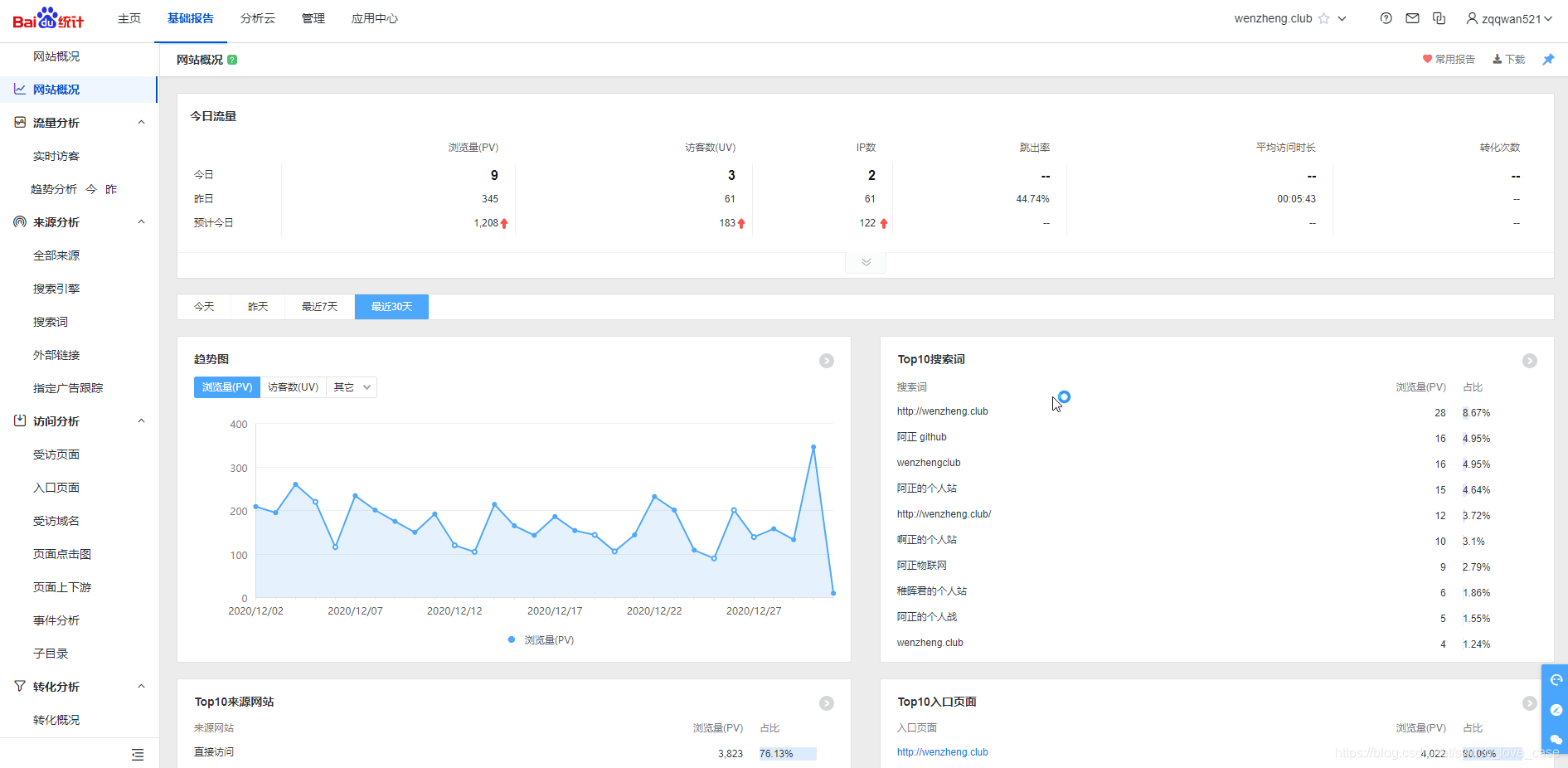Click 昨 shortcut beside 趋势分析
The image size is (1568, 768).
click(x=111, y=189)
